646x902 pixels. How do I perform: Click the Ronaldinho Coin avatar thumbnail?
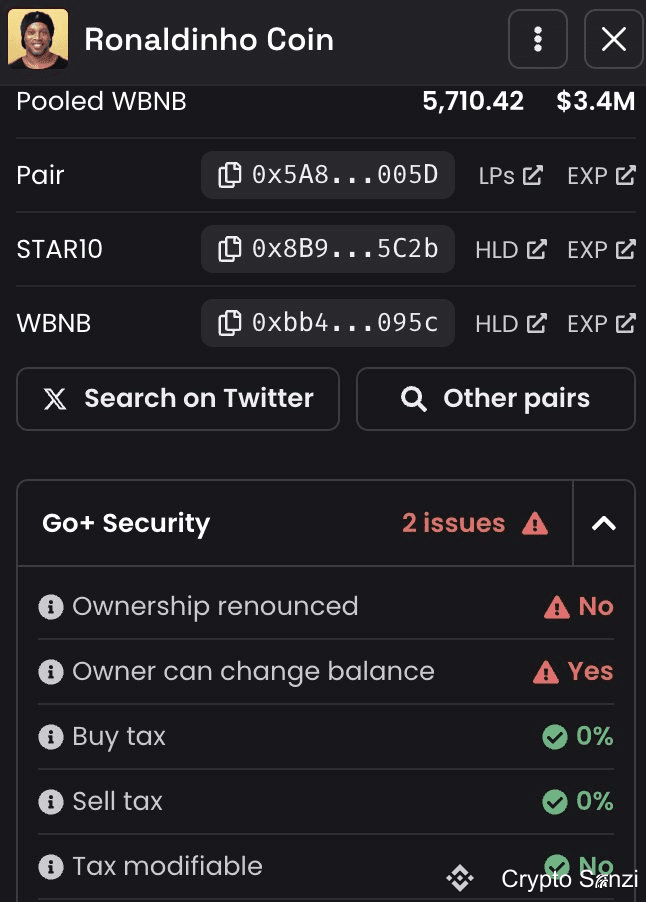pos(38,40)
